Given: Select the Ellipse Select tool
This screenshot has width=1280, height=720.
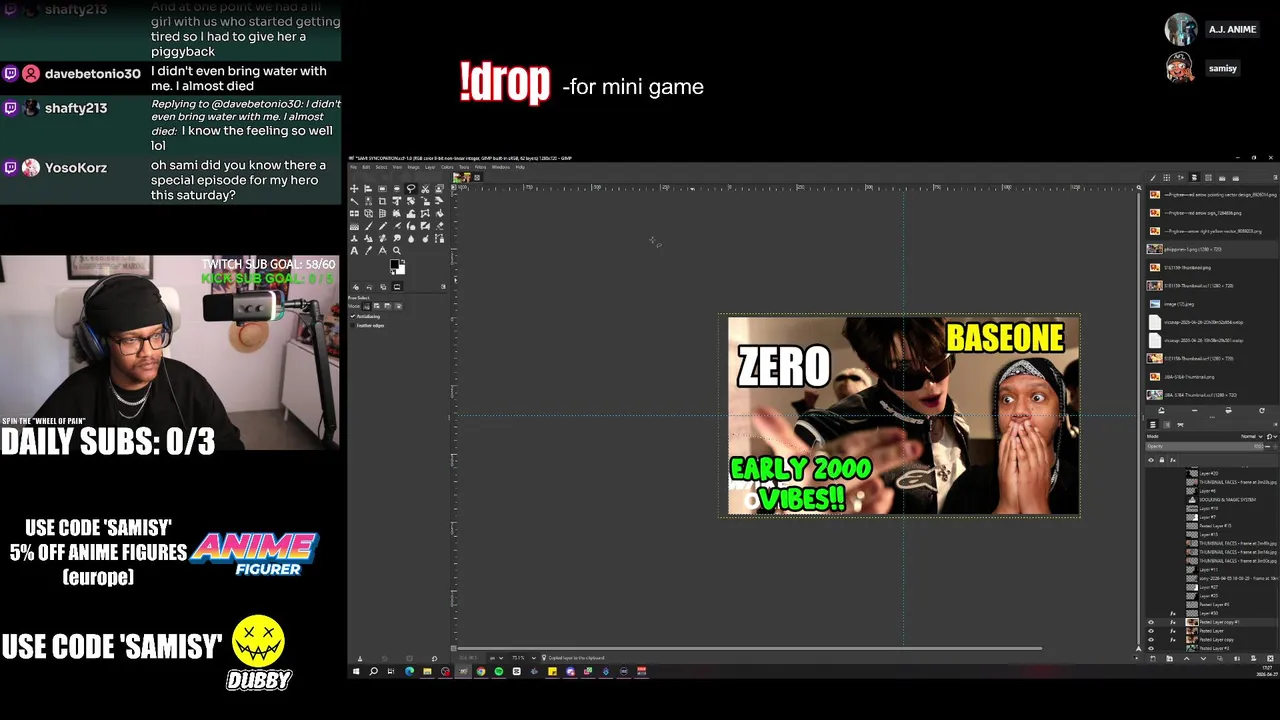Looking at the screenshot, I should 396,189.
